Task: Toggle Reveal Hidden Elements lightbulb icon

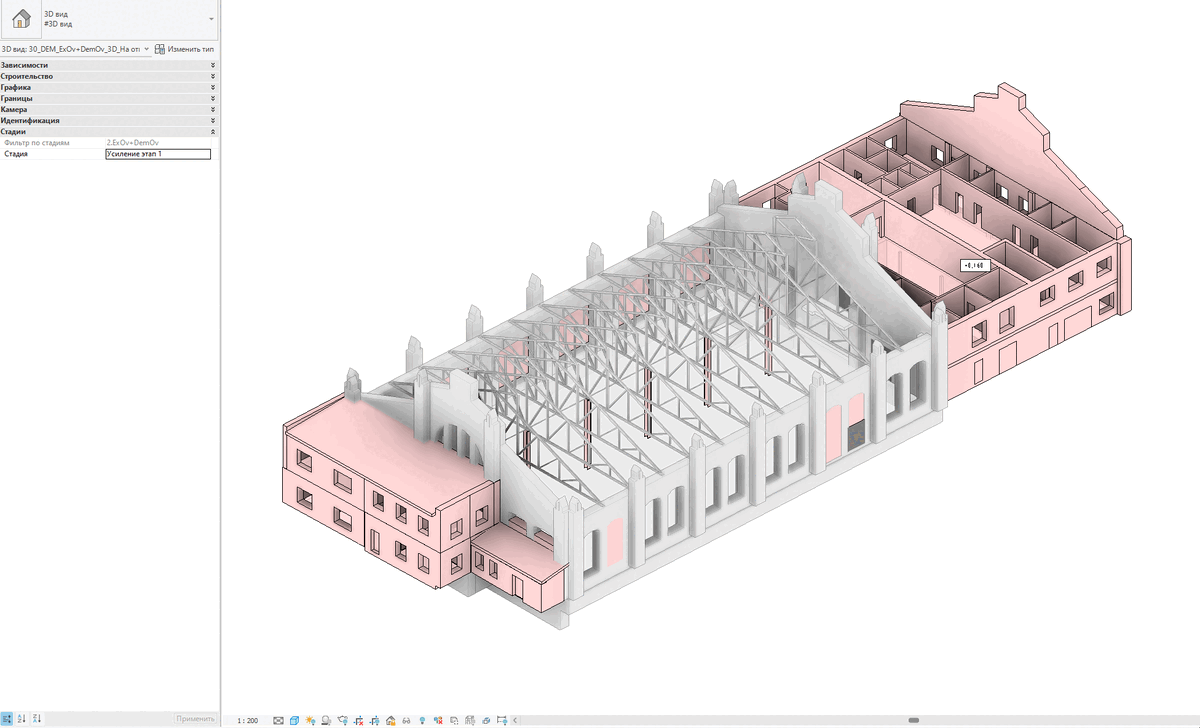Action: pos(422,720)
